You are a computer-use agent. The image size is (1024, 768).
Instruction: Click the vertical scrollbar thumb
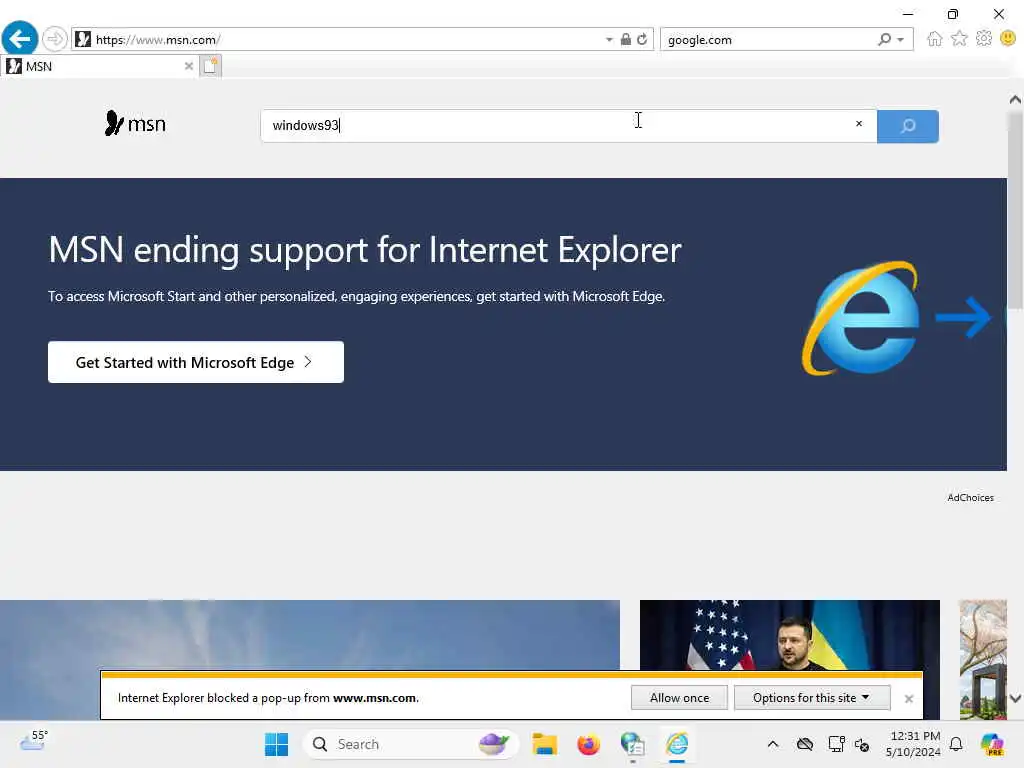click(x=1015, y=209)
